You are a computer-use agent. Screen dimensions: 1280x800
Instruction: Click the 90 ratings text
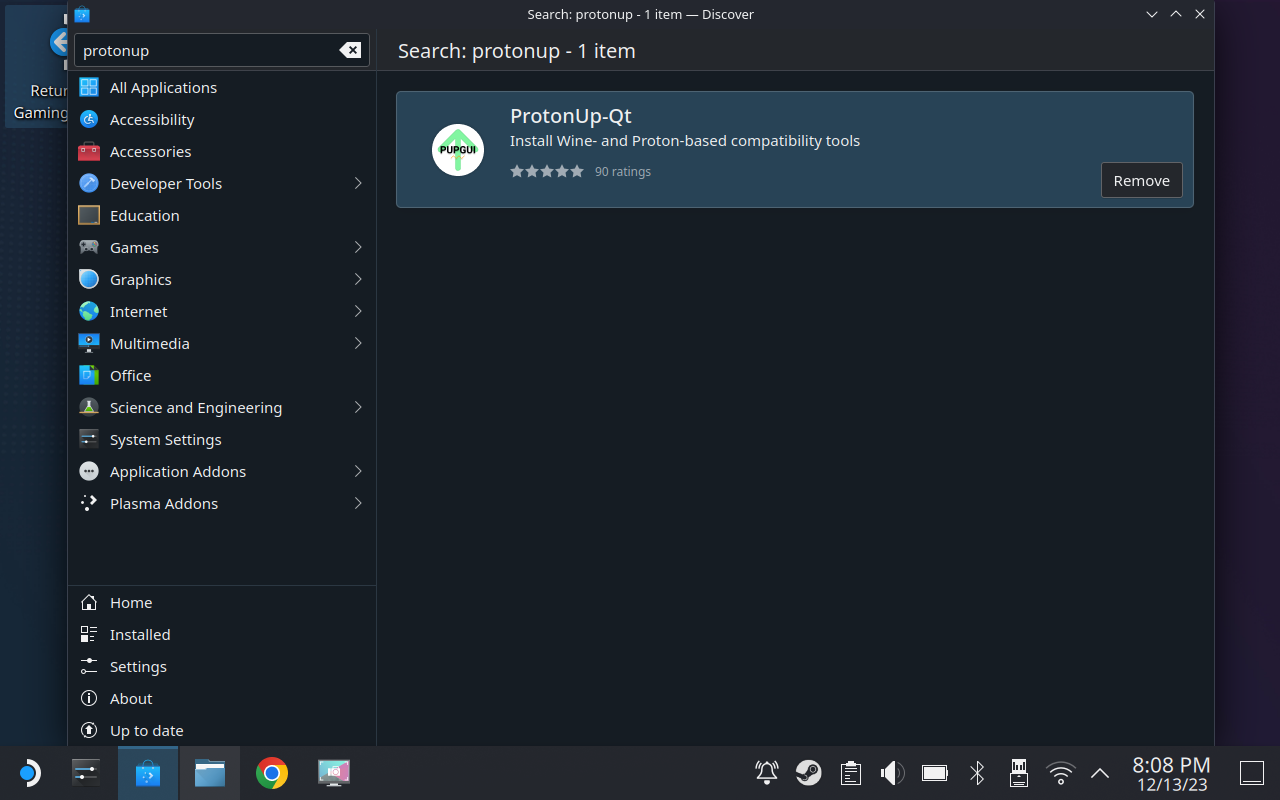pos(623,171)
